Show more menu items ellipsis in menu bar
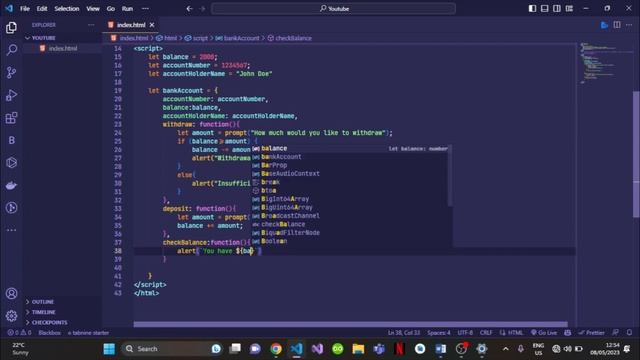 (145, 8)
